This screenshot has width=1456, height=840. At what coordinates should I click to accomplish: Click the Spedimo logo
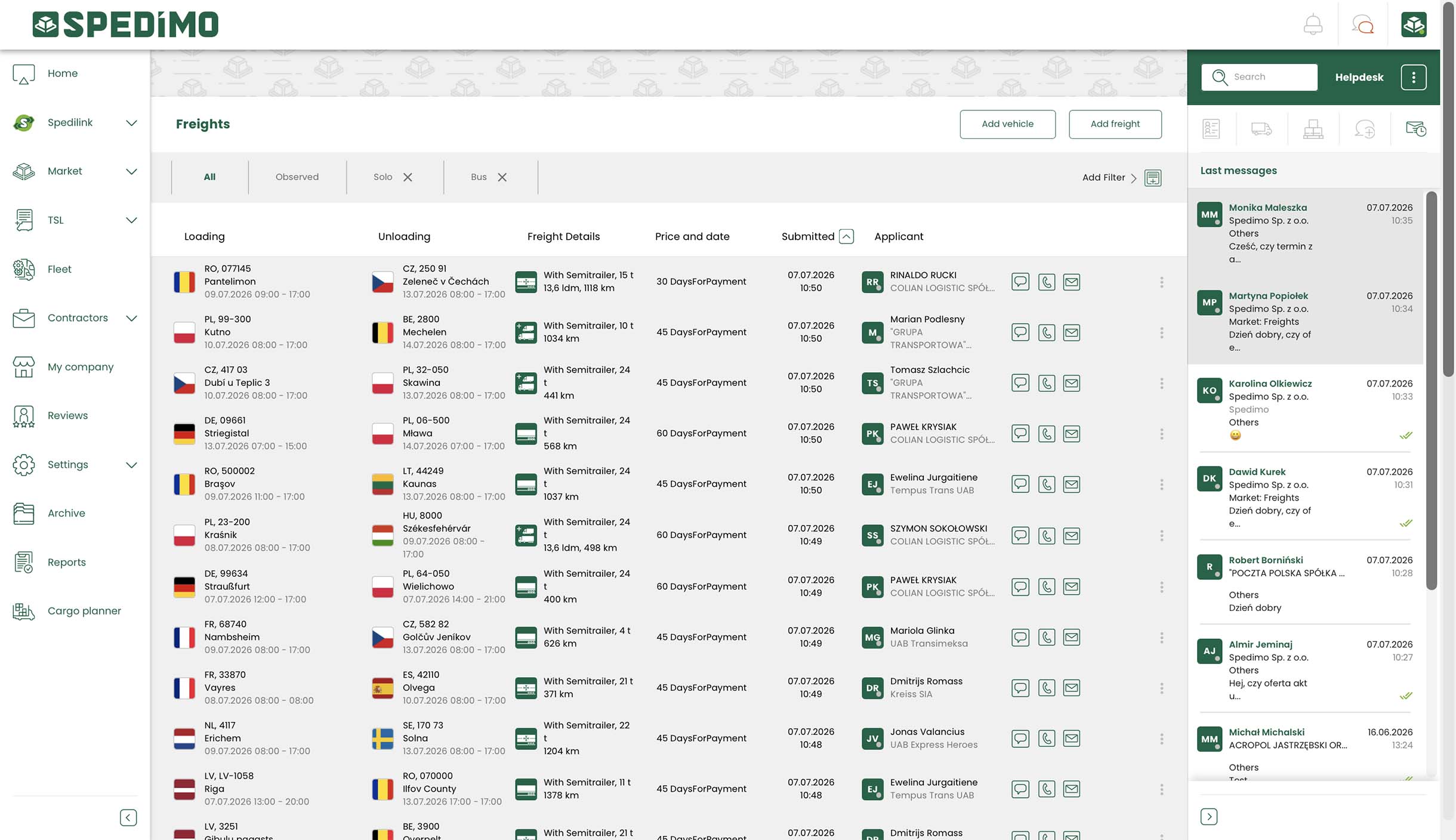pyautogui.click(x=125, y=25)
